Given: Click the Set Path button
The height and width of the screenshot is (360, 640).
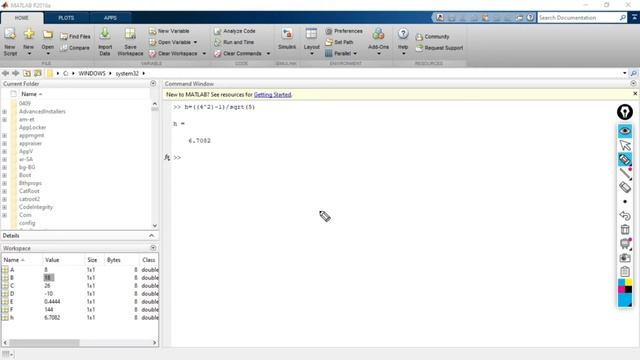Looking at the screenshot, I should click(339, 42).
